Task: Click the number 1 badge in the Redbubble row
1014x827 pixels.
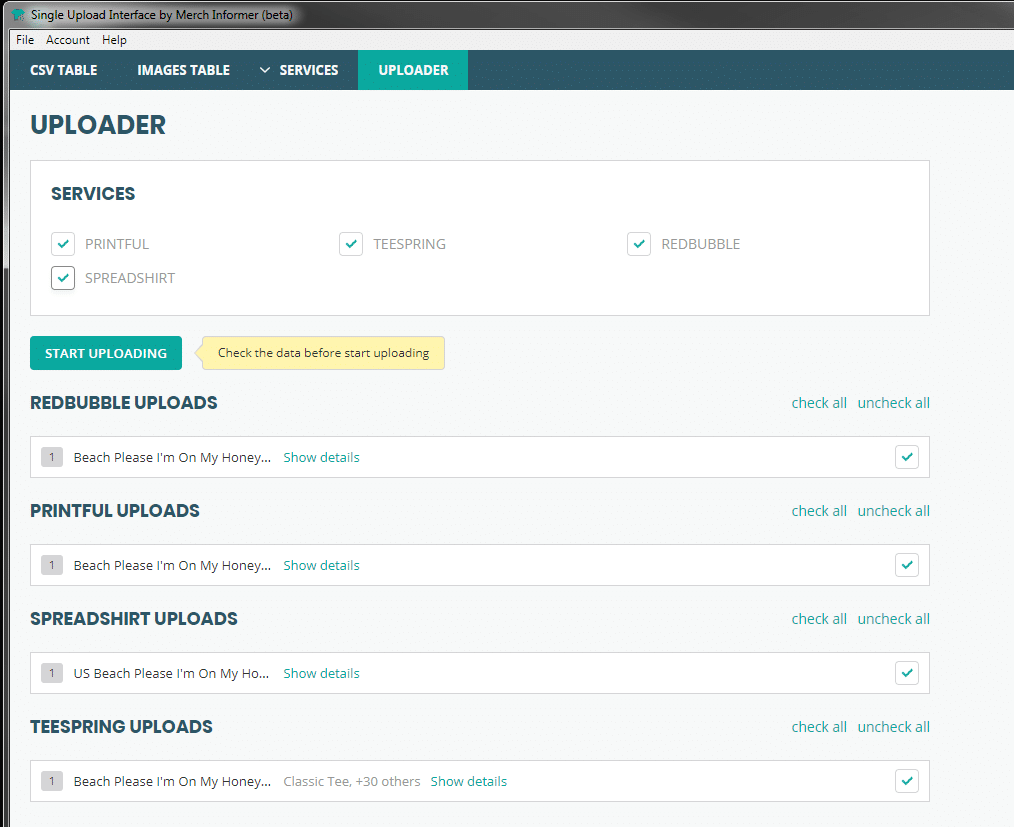Action: [x=52, y=457]
